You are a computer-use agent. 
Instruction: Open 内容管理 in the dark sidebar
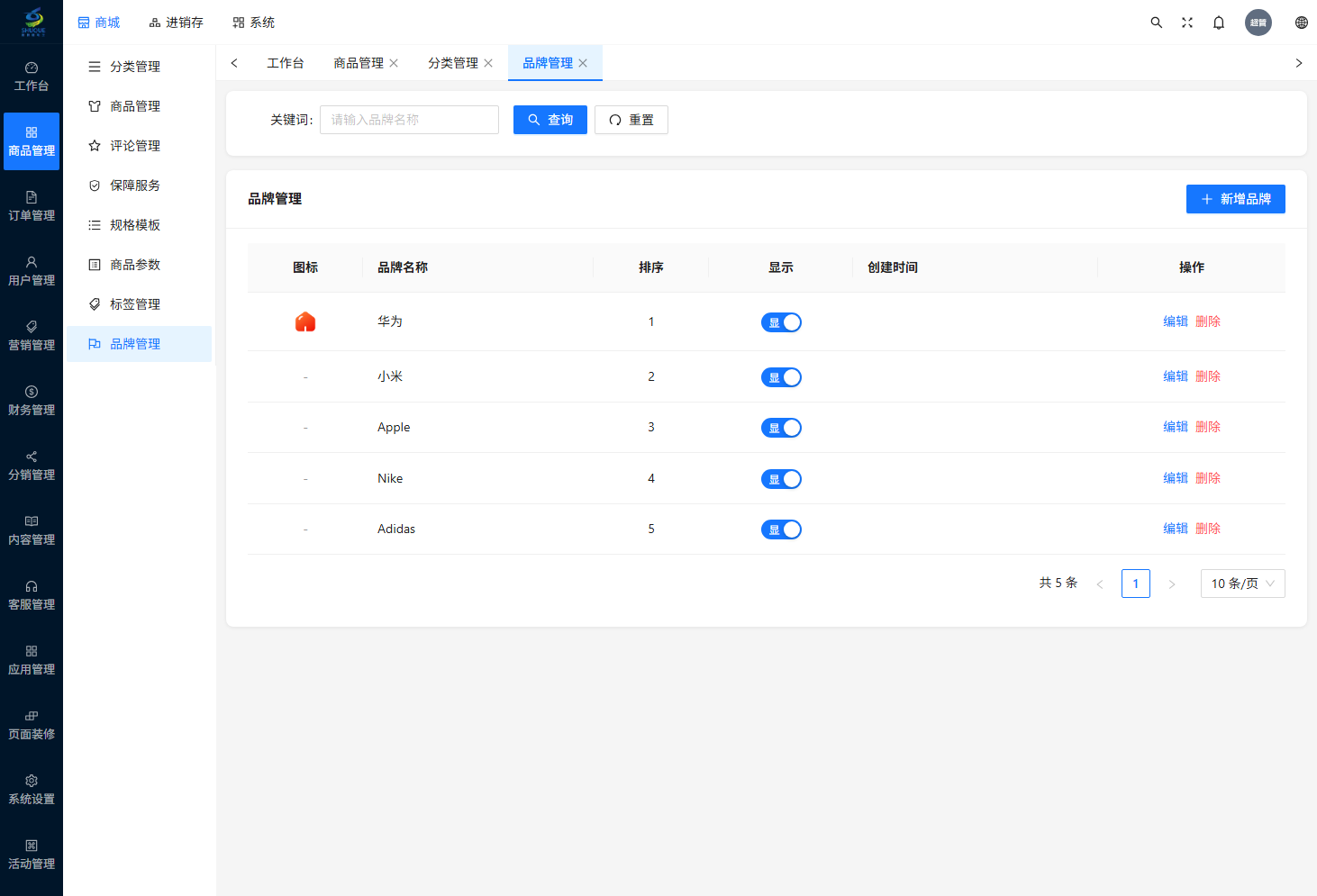[x=32, y=530]
